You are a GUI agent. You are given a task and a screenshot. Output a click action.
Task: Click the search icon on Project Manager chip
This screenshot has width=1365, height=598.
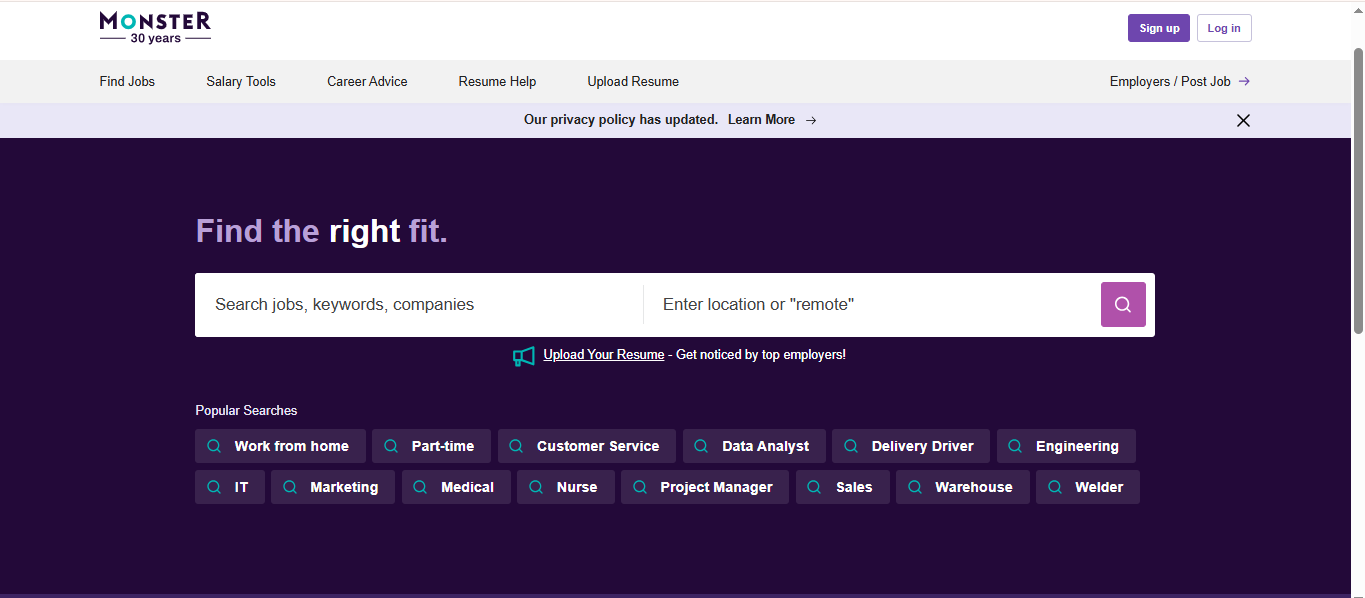(640, 487)
